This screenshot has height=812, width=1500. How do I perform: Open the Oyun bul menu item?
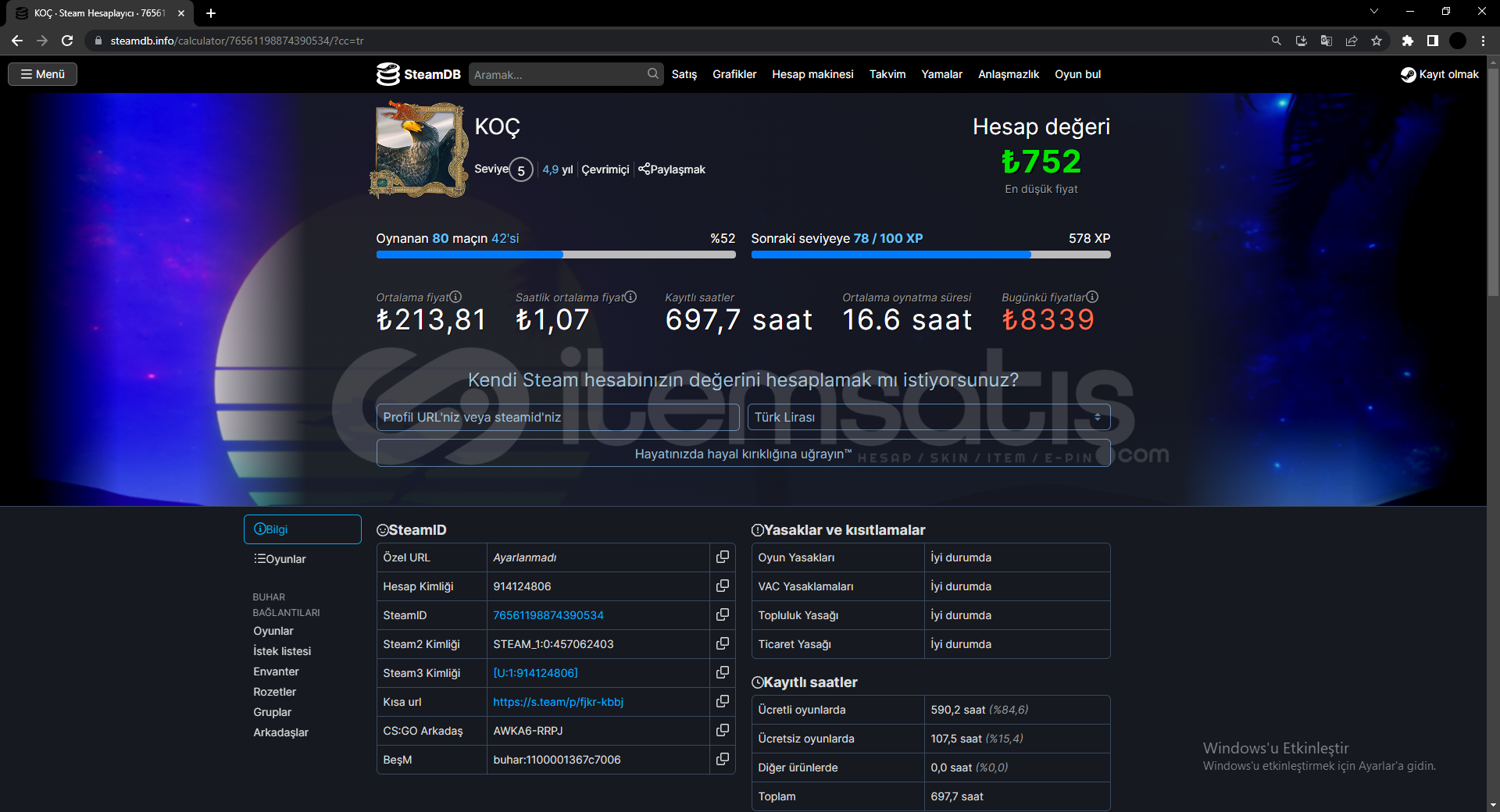click(x=1077, y=74)
